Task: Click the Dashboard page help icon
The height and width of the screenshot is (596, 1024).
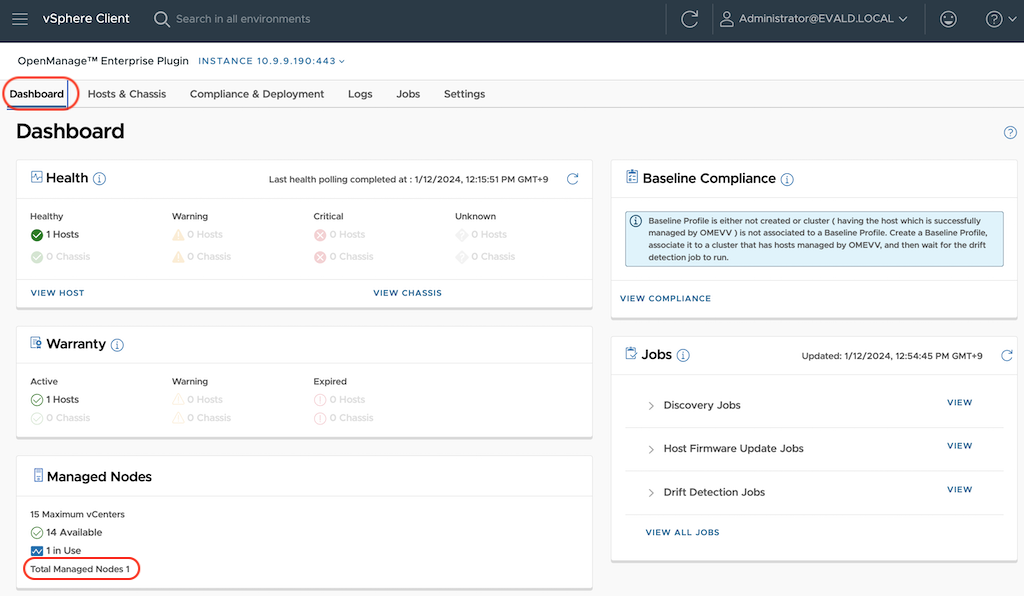Action: [x=1010, y=133]
